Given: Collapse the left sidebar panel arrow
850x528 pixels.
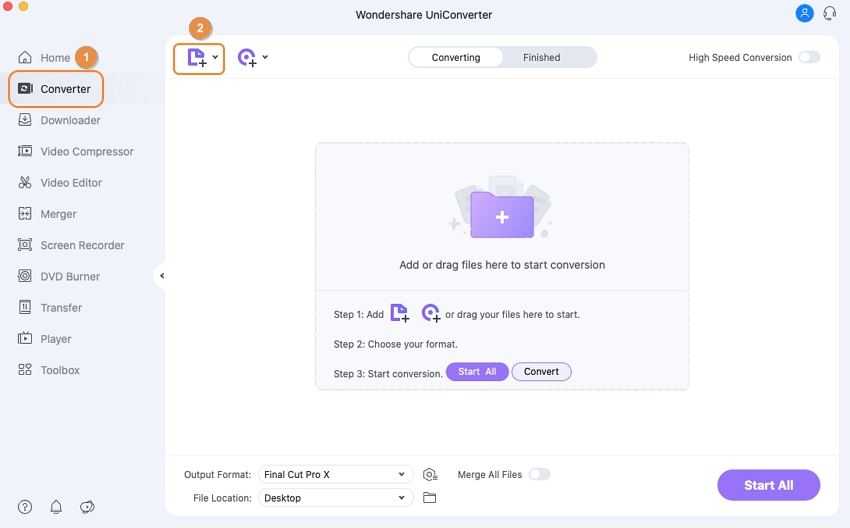Looking at the screenshot, I should coord(162,276).
